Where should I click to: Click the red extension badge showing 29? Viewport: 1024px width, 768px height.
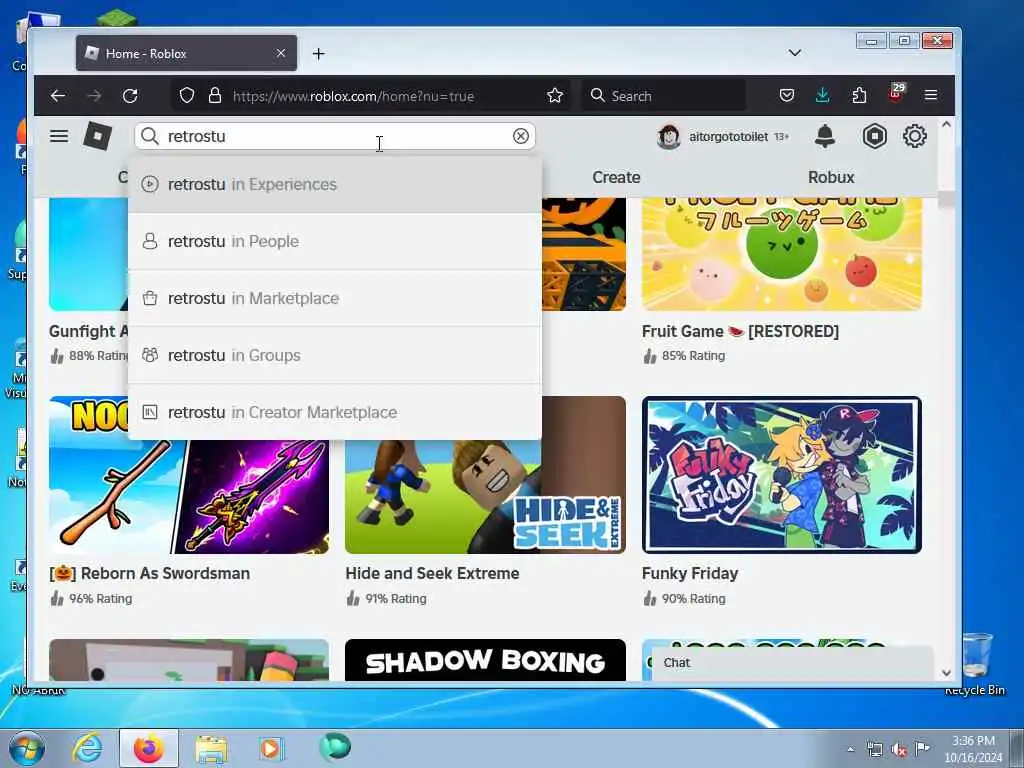[896, 93]
